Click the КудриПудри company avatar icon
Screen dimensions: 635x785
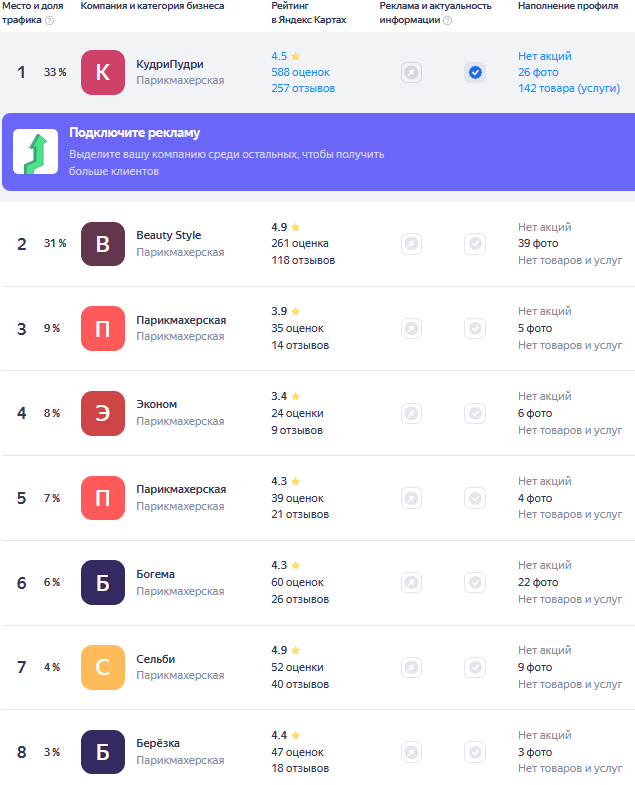[103, 72]
